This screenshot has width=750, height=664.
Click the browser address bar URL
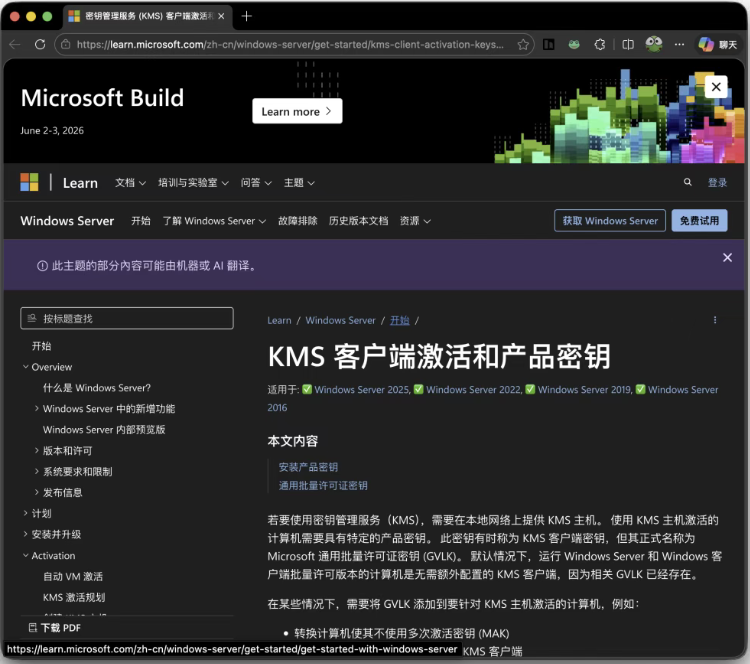click(290, 44)
